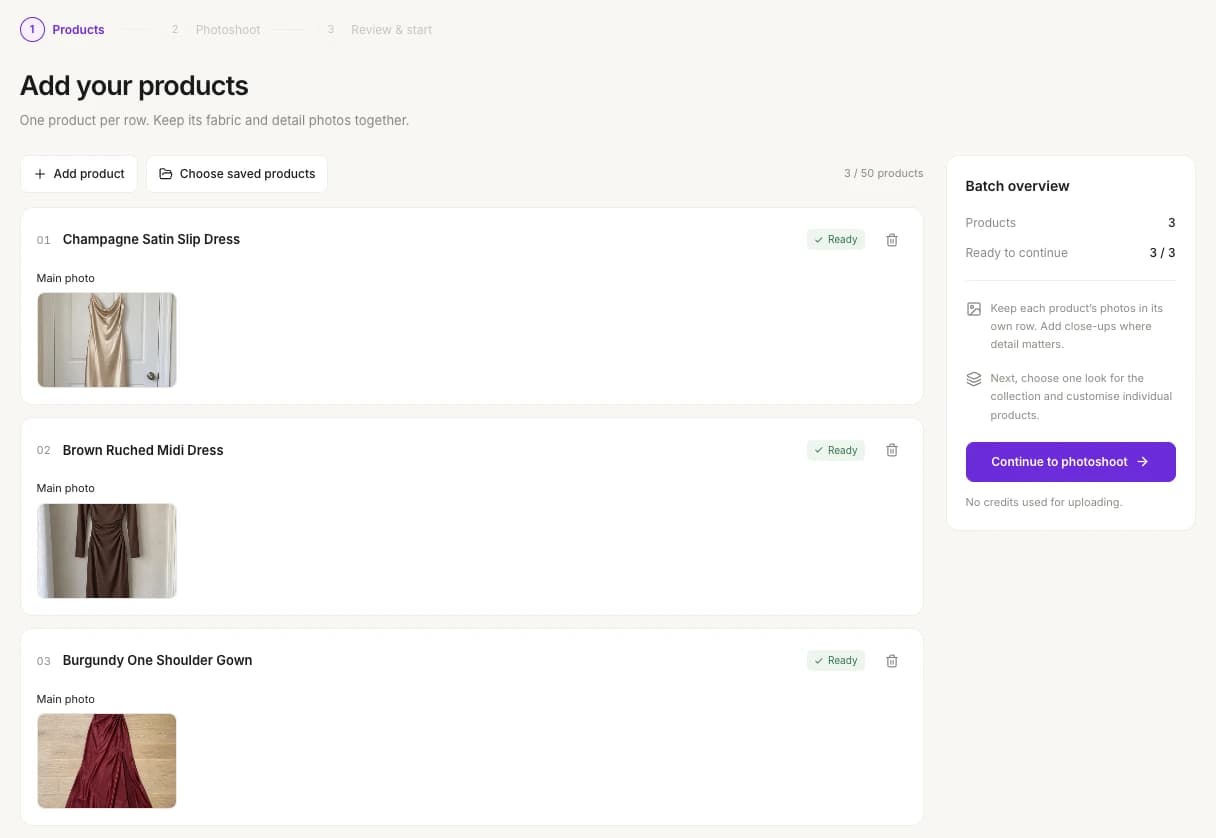Click the Ready badge for Champagne Satin Slip Dress
This screenshot has width=1216, height=838.
click(x=836, y=240)
